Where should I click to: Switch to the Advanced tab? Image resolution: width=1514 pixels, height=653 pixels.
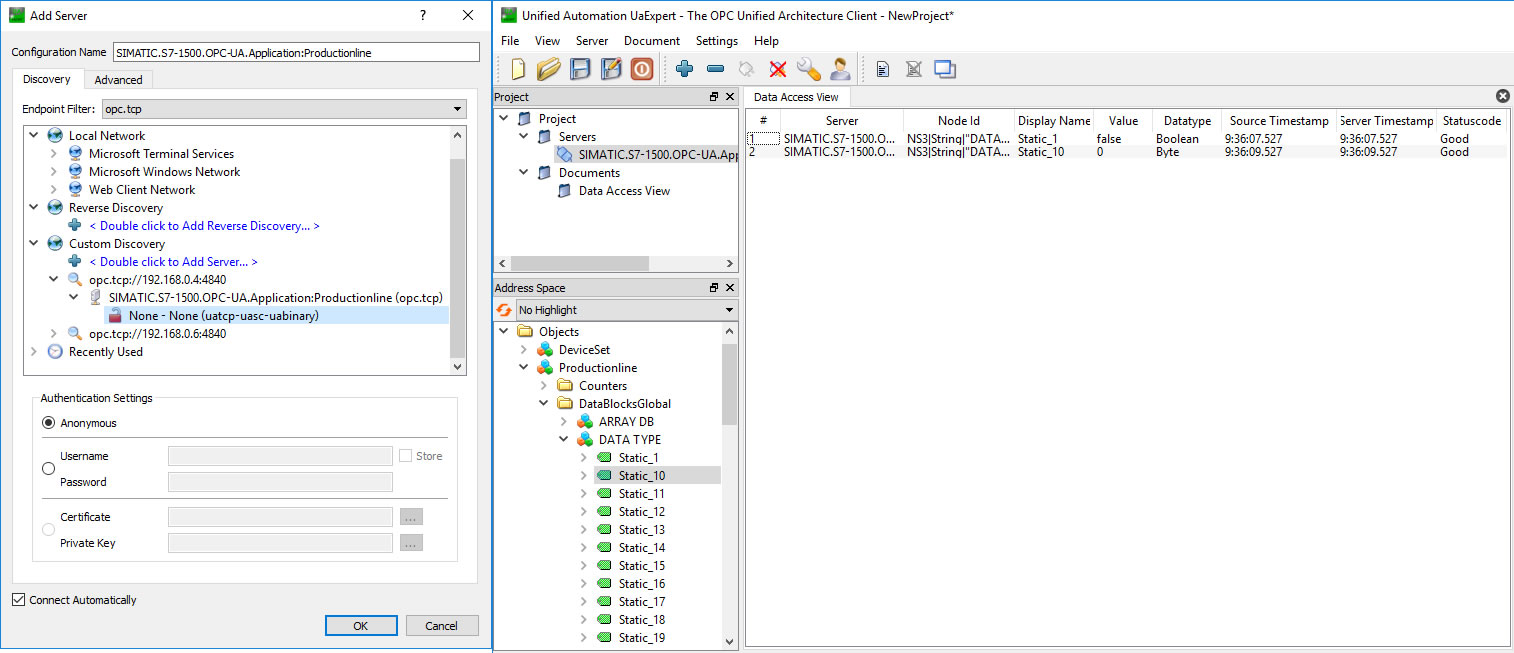pos(118,80)
